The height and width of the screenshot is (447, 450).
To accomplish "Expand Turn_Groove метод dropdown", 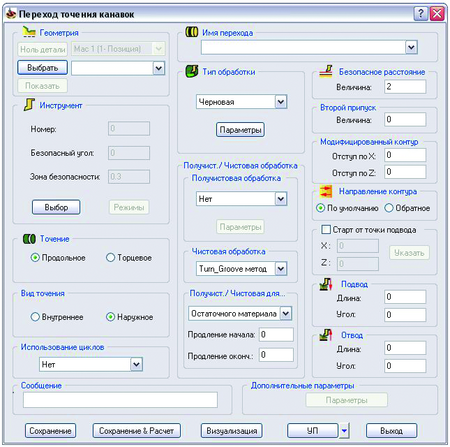I will pyautogui.click(x=281, y=269).
